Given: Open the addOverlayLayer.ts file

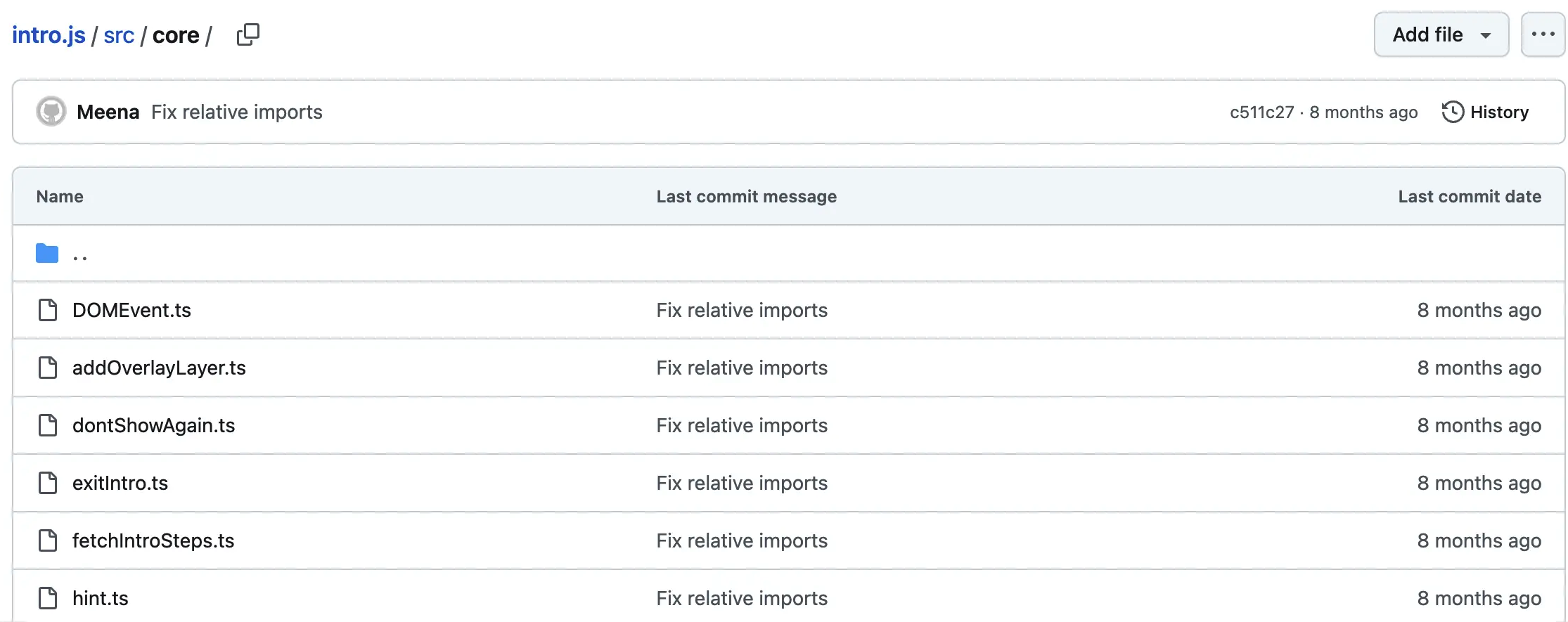Looking at the screenshot, I should [159, 368].
